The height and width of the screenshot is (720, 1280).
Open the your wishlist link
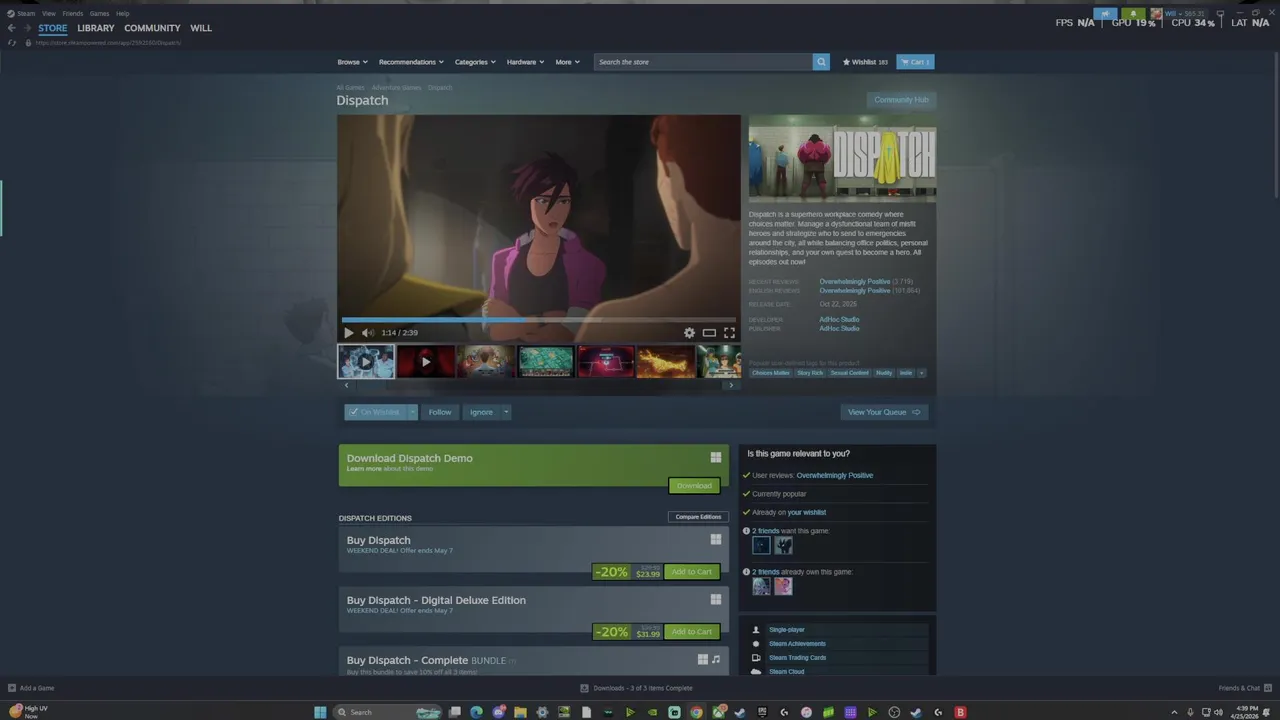click(x=807, y=512)
